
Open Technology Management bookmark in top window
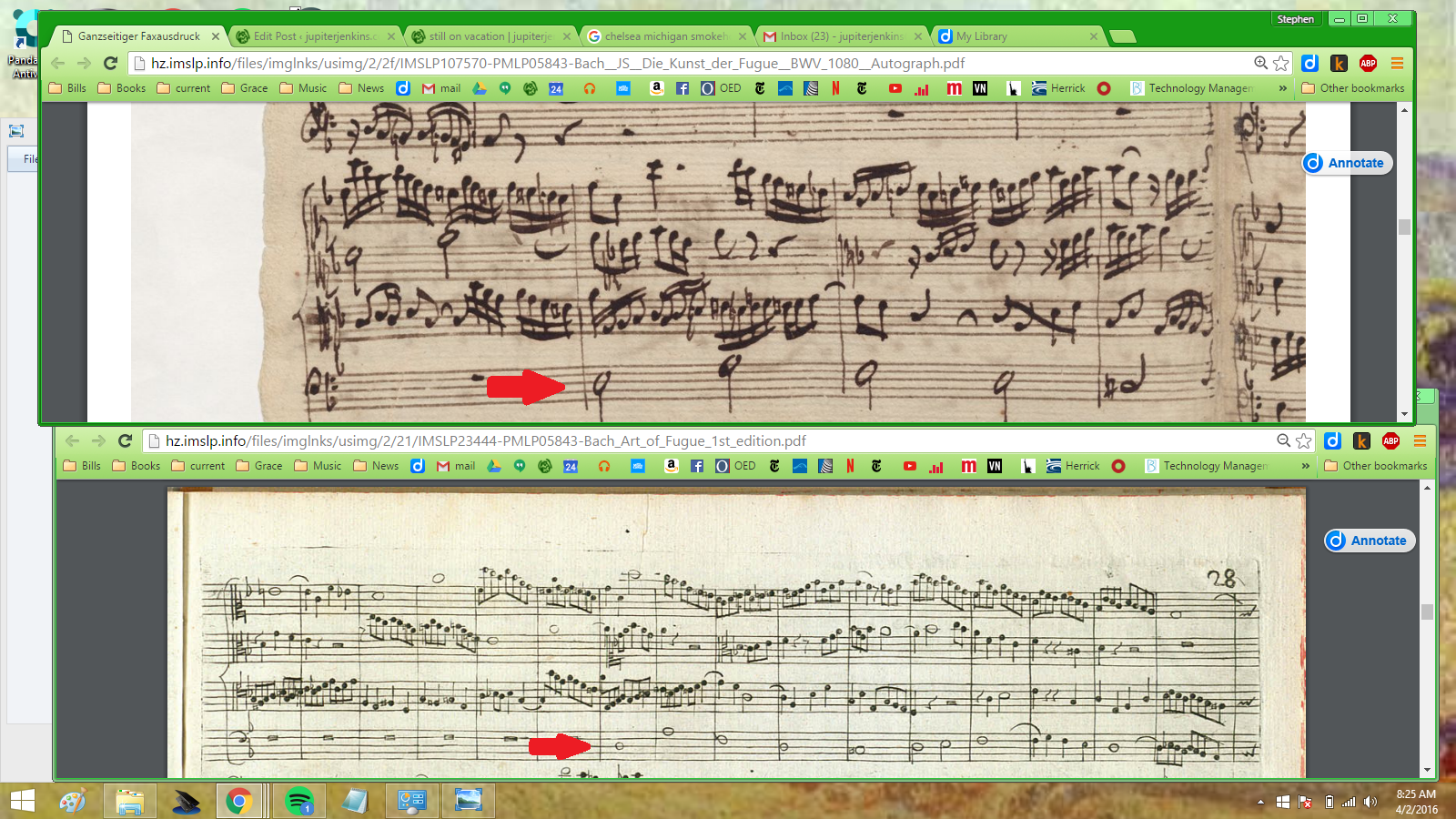(x=1191, y=88)
